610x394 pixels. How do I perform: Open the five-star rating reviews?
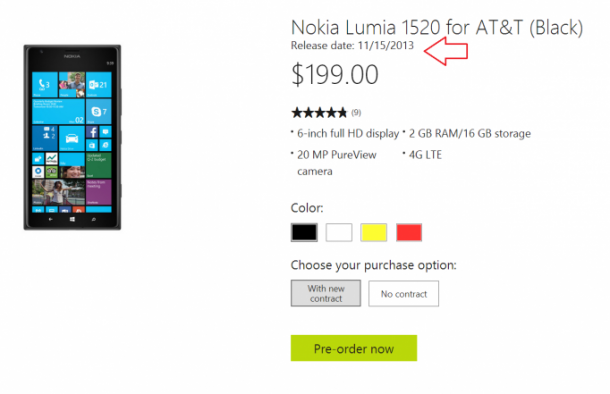(x=319, y=113)
